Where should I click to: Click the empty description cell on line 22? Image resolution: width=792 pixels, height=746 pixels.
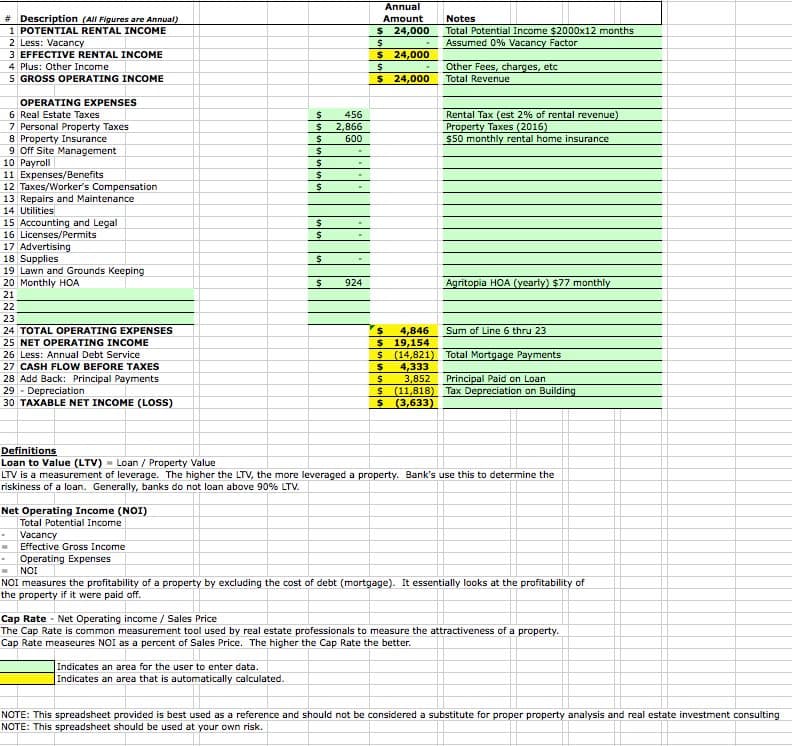click(x=106, y=307)
